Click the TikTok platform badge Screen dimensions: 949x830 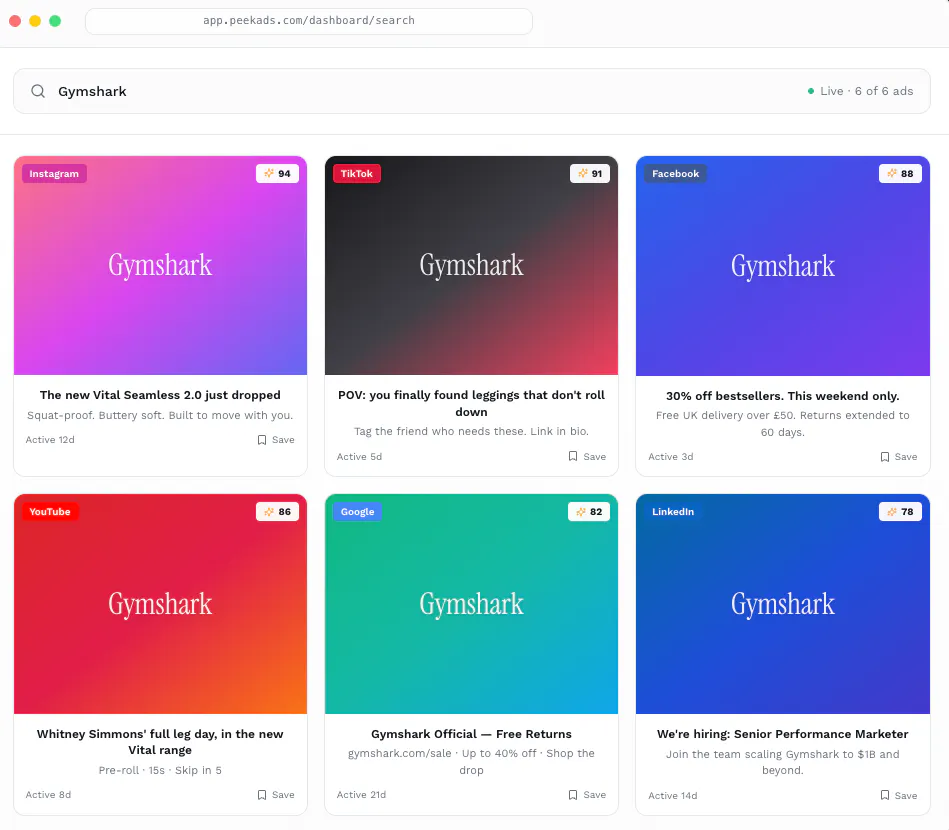click(356, 173)
